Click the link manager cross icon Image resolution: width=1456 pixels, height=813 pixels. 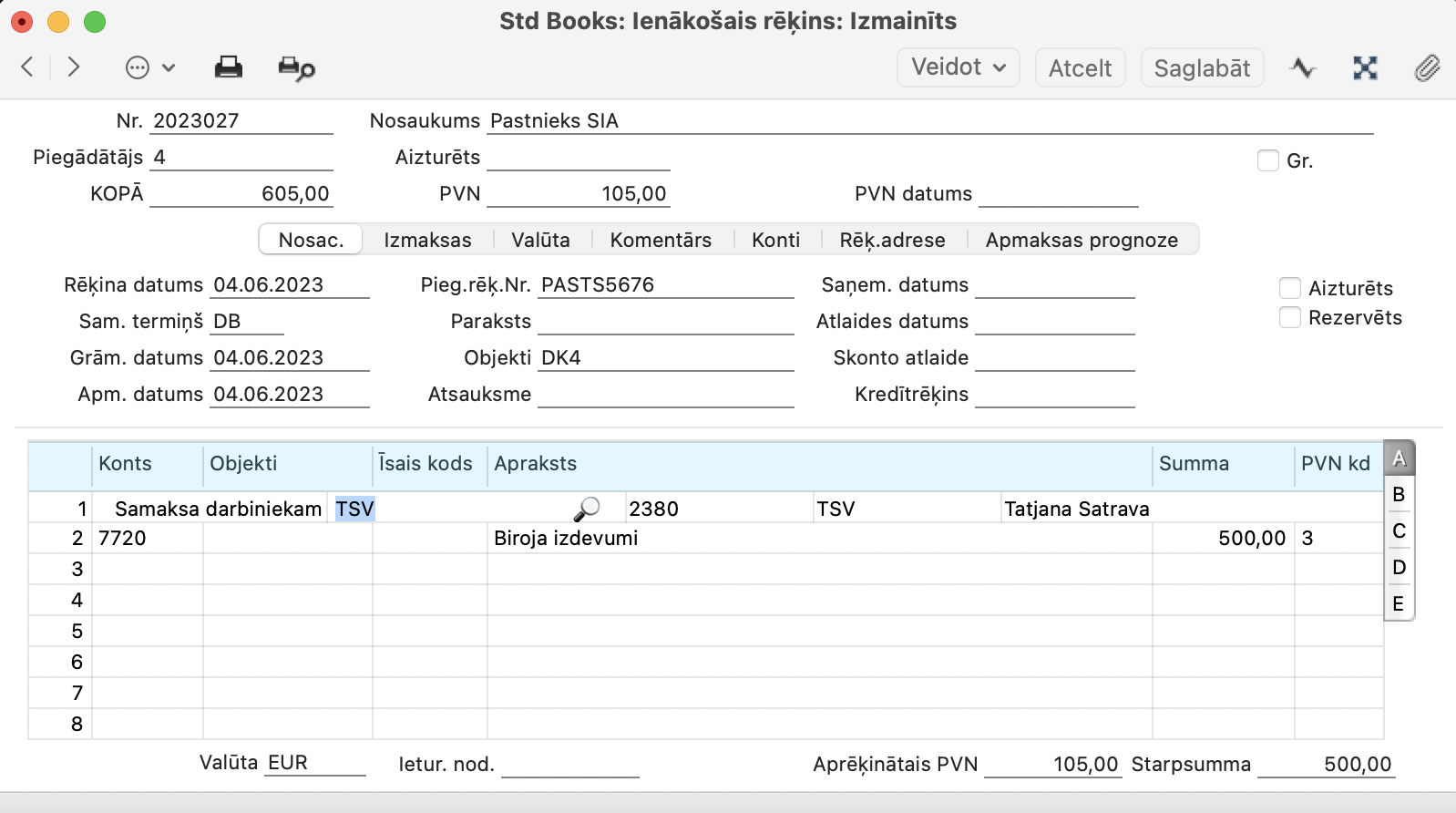click(1364, 68)
